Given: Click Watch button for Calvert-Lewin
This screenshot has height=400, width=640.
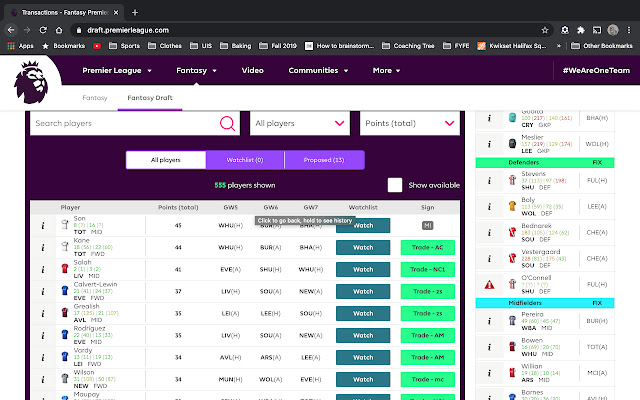Looking at the screenshot, I should 363,291.
